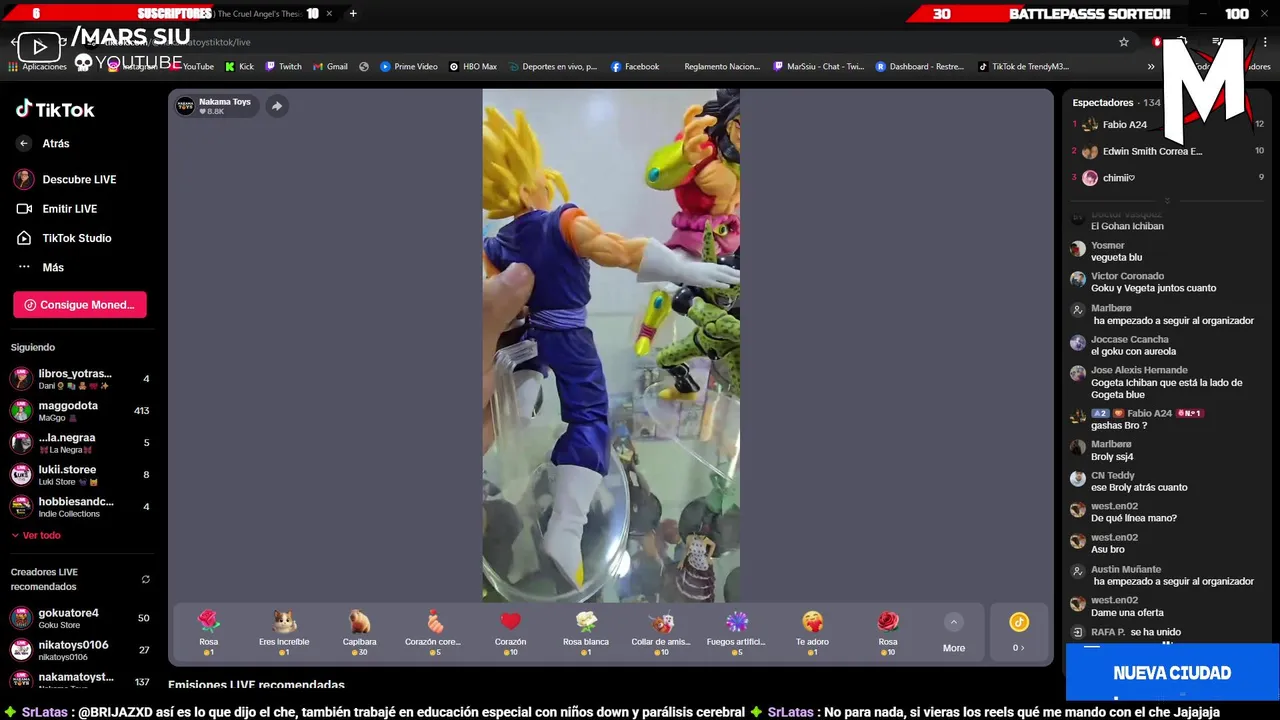Screen dimensions: 1280x720
Task: Open new browser tab
Action: tap(353, 13)
